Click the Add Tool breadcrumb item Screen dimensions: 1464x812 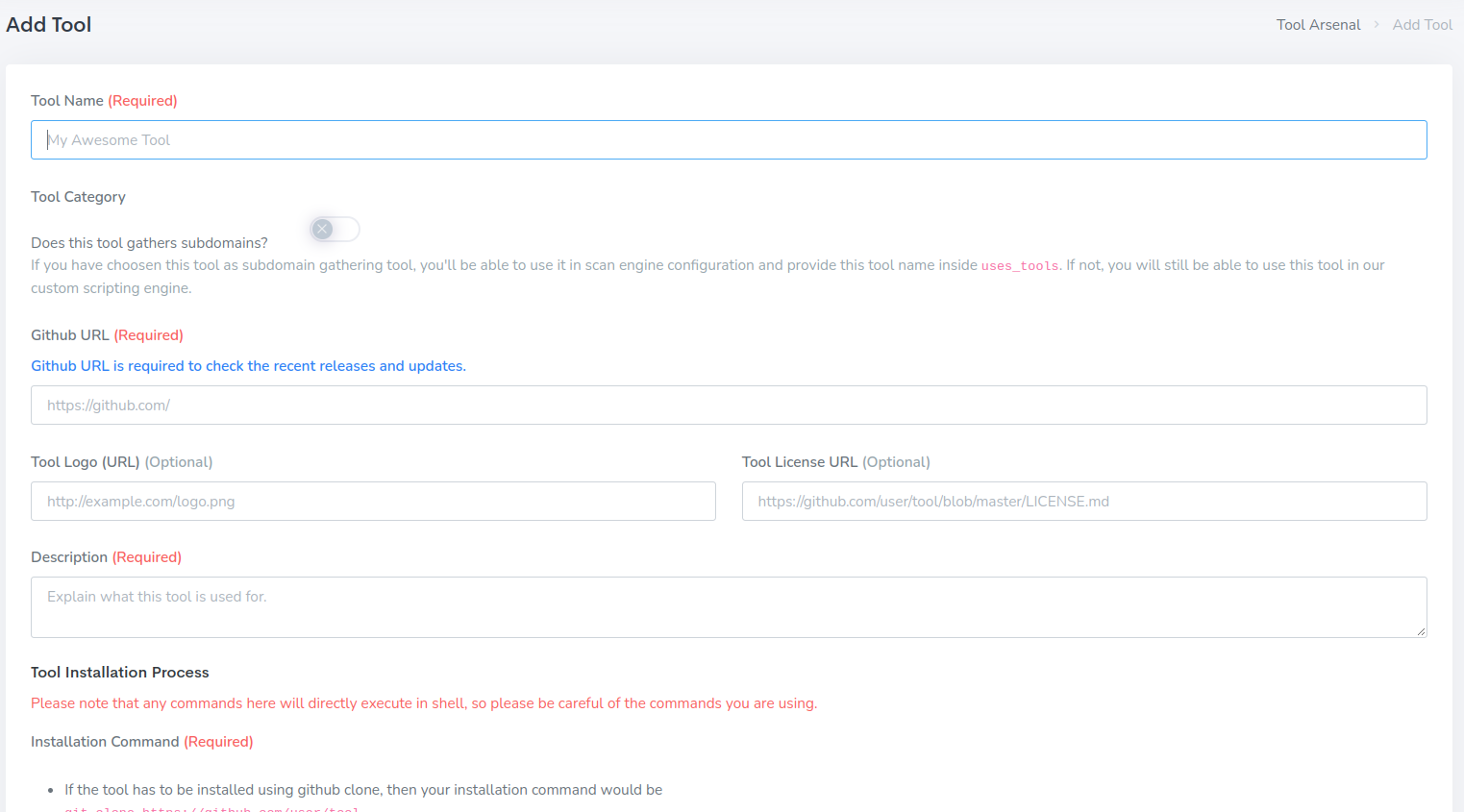[1422, 25]
